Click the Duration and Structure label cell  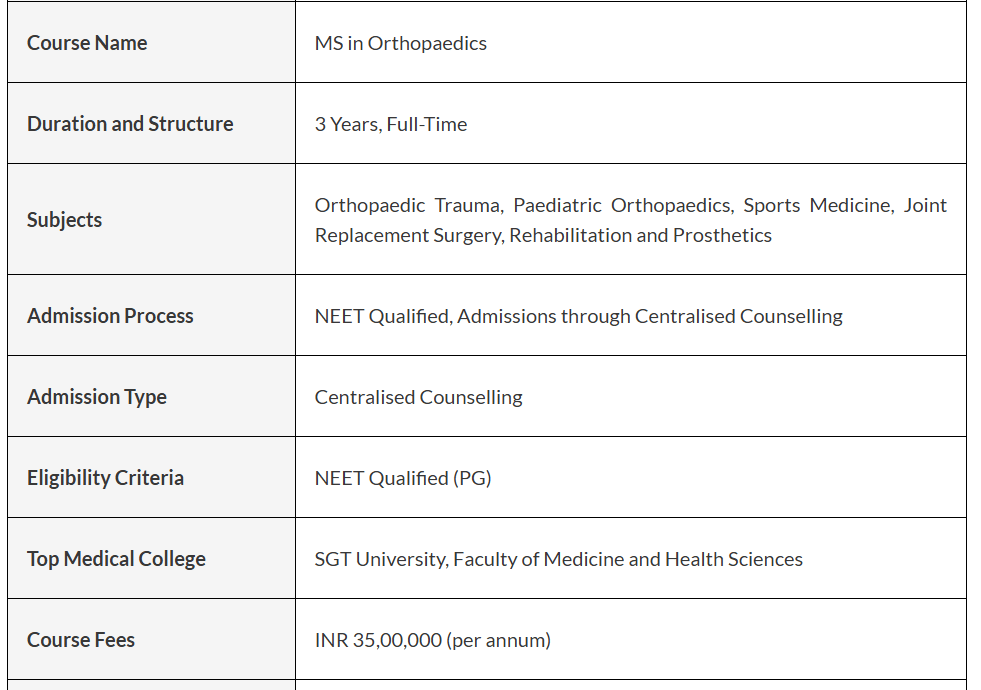pos(130,124)
